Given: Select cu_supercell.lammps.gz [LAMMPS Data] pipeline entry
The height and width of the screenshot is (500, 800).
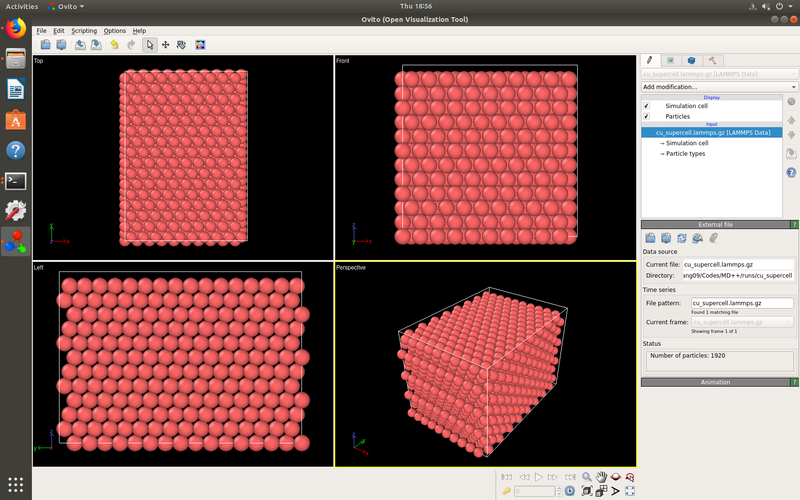Looking at the screenshot, I should [x=712, y=133].
